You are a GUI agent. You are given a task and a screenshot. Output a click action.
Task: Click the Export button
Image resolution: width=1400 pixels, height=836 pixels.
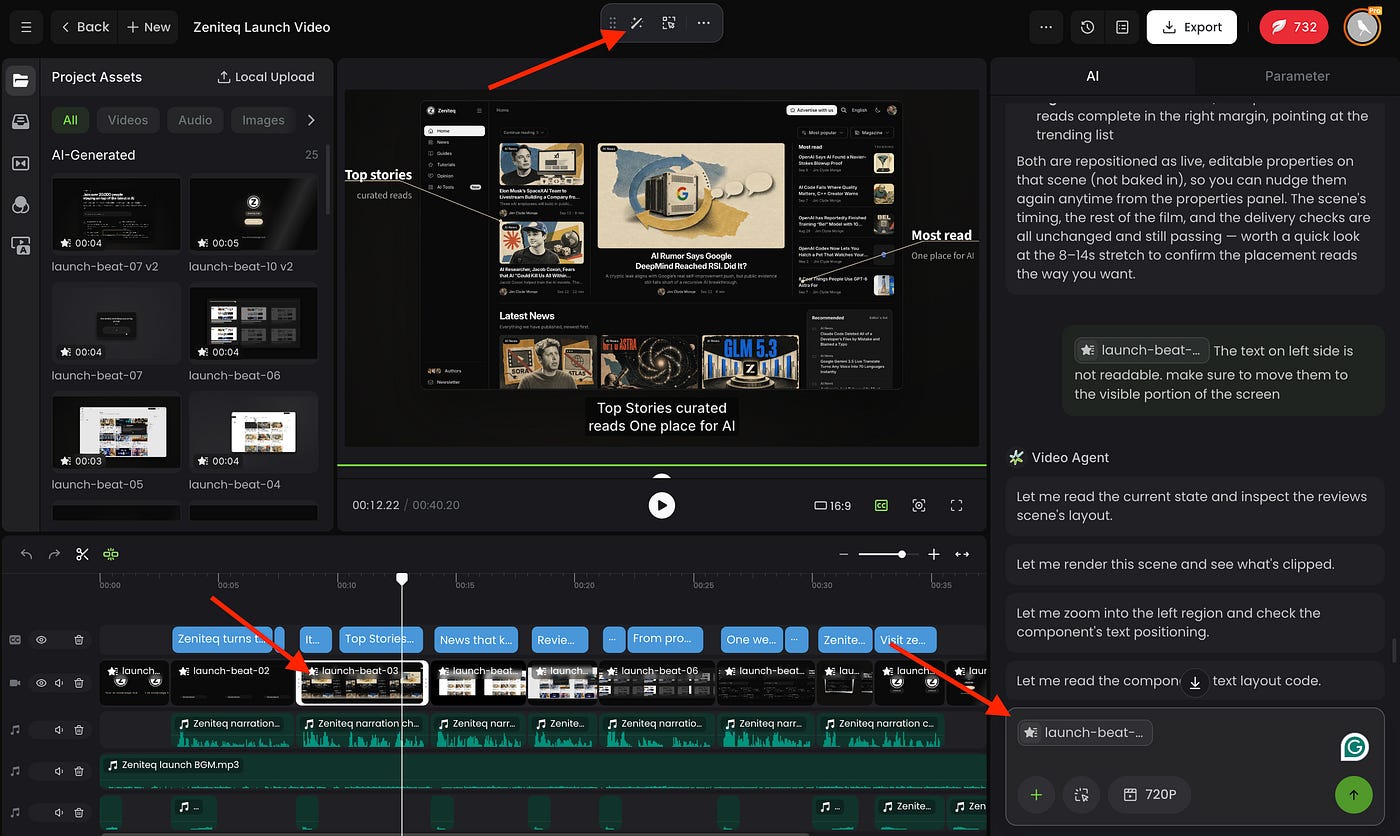pos(1192,27)
